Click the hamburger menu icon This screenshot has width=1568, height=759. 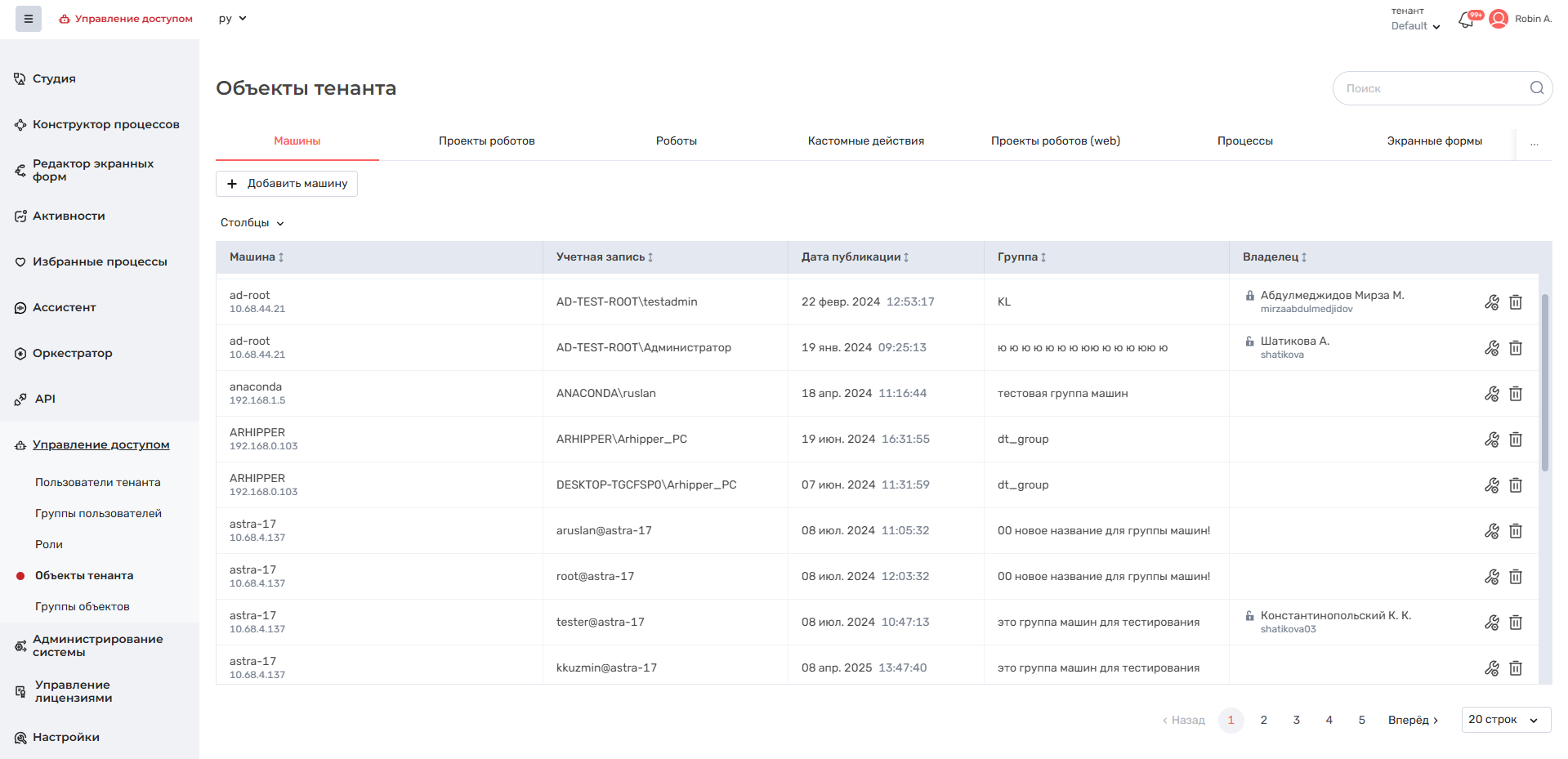point(28,19)
